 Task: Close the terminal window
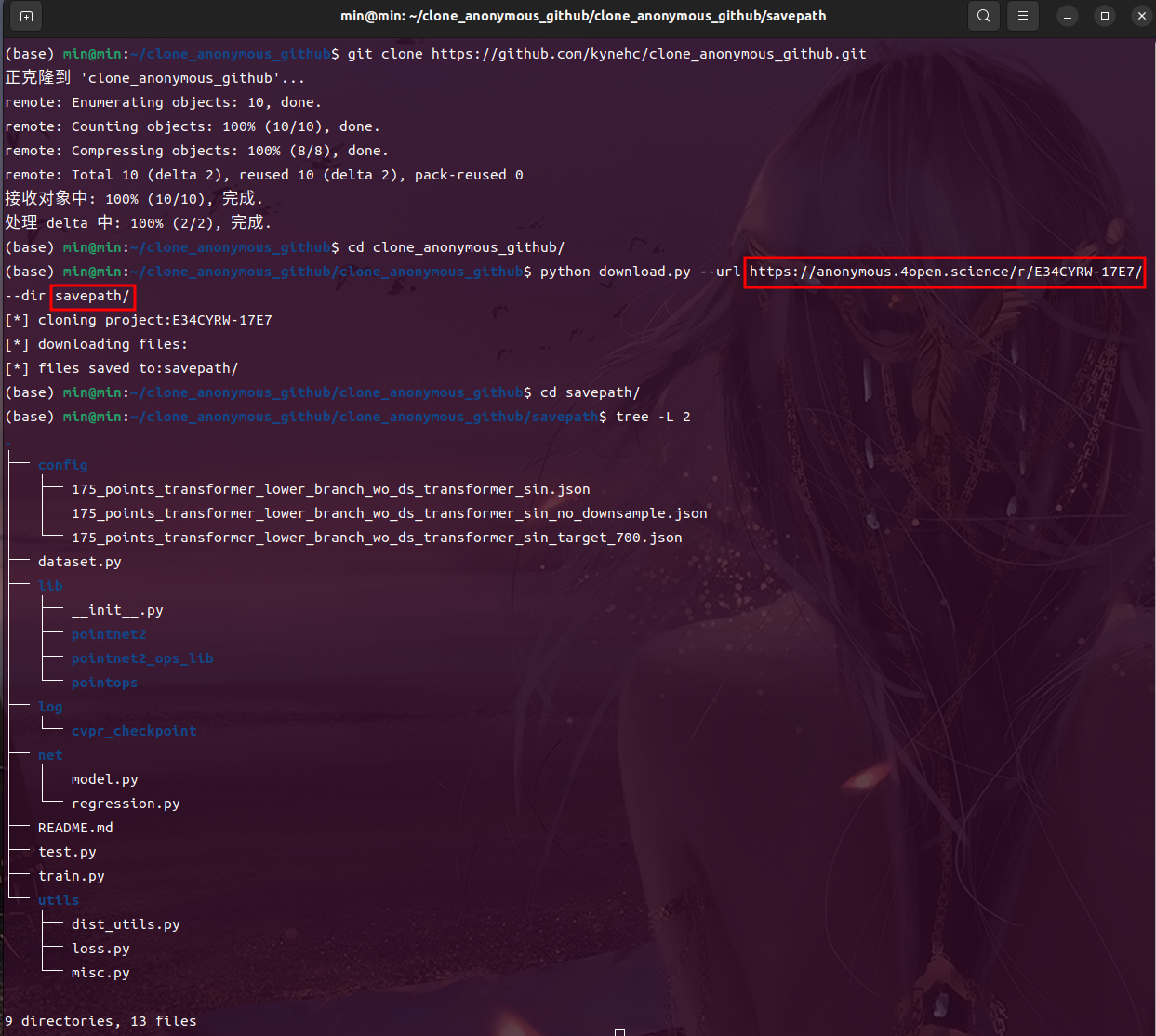[x=1141, y=16]
